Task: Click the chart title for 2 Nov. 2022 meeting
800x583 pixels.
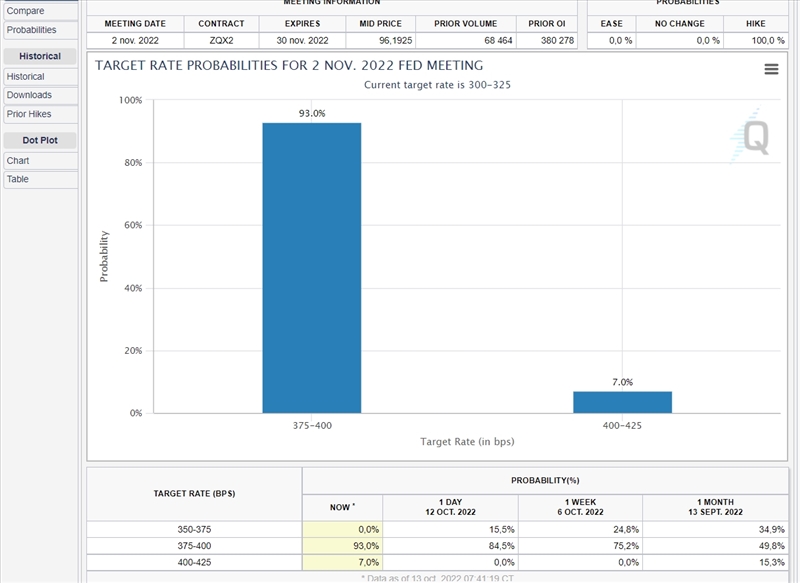Action: (289, 65)
